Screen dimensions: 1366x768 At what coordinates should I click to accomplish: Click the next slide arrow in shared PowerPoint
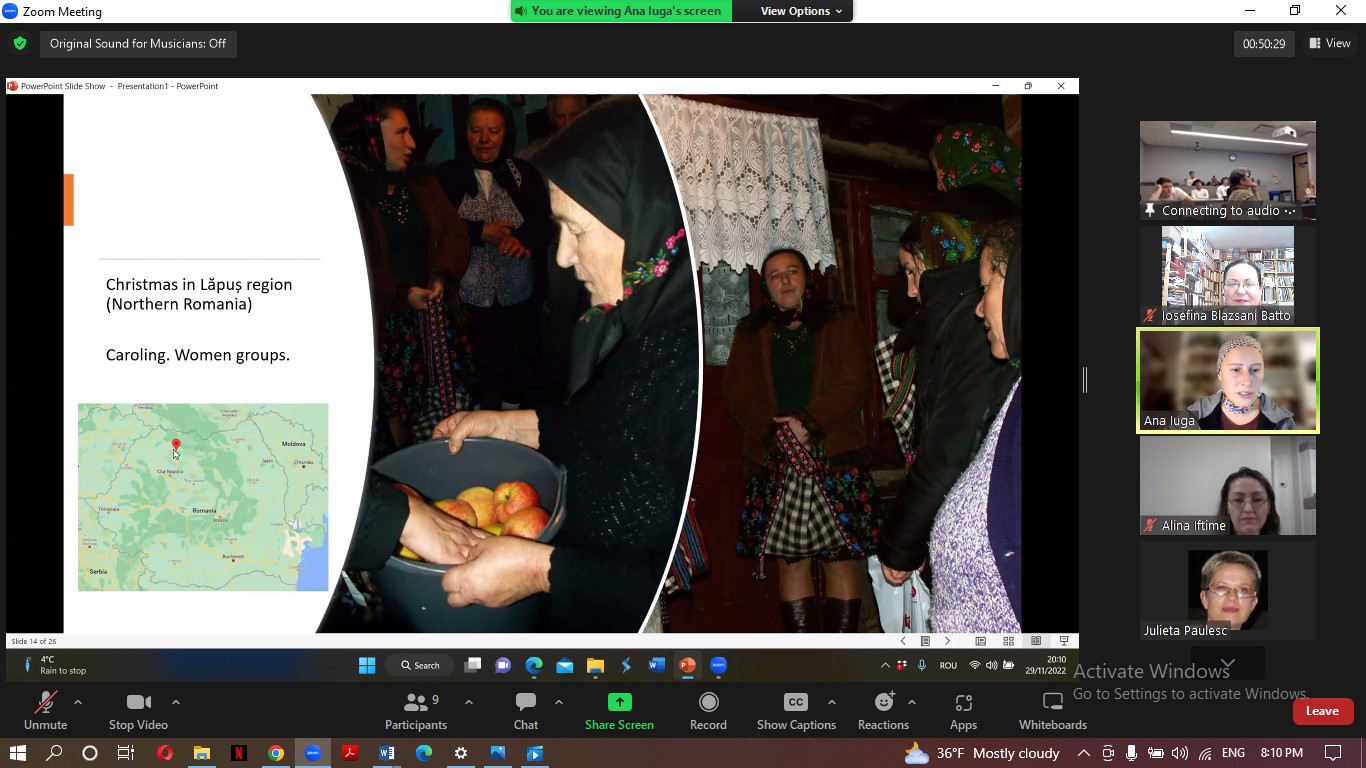point(948,641)
